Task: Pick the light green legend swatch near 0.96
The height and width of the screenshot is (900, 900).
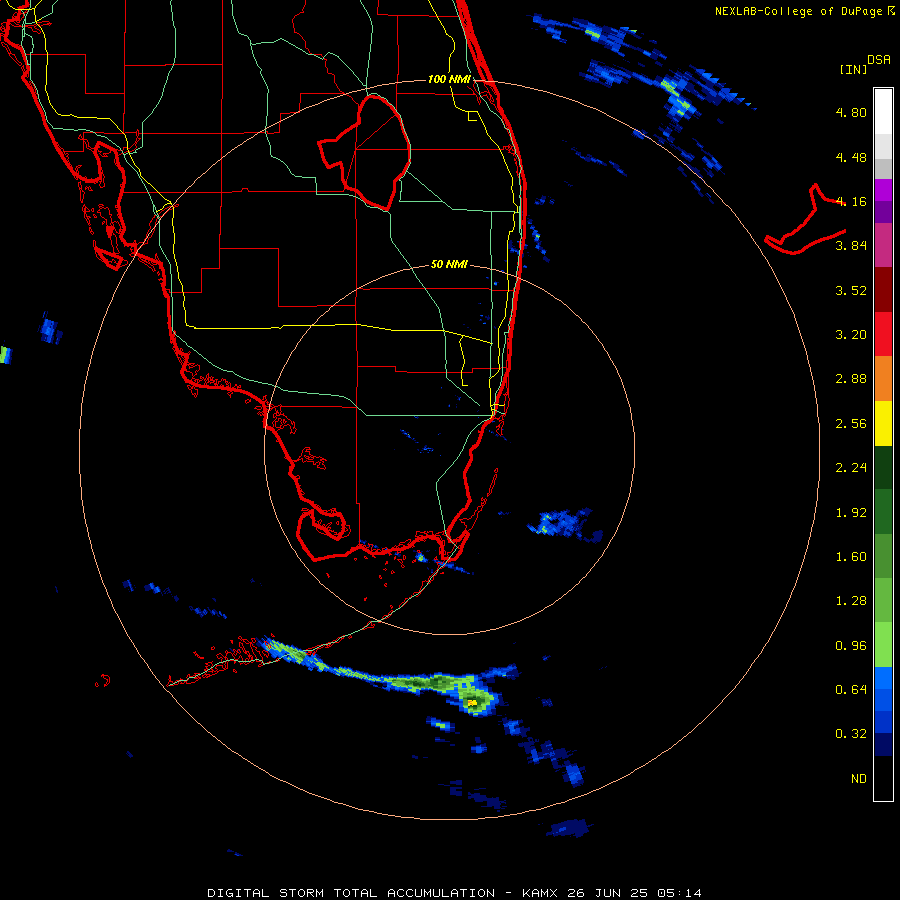Action: pyautogui.click(x=883, y=645)
